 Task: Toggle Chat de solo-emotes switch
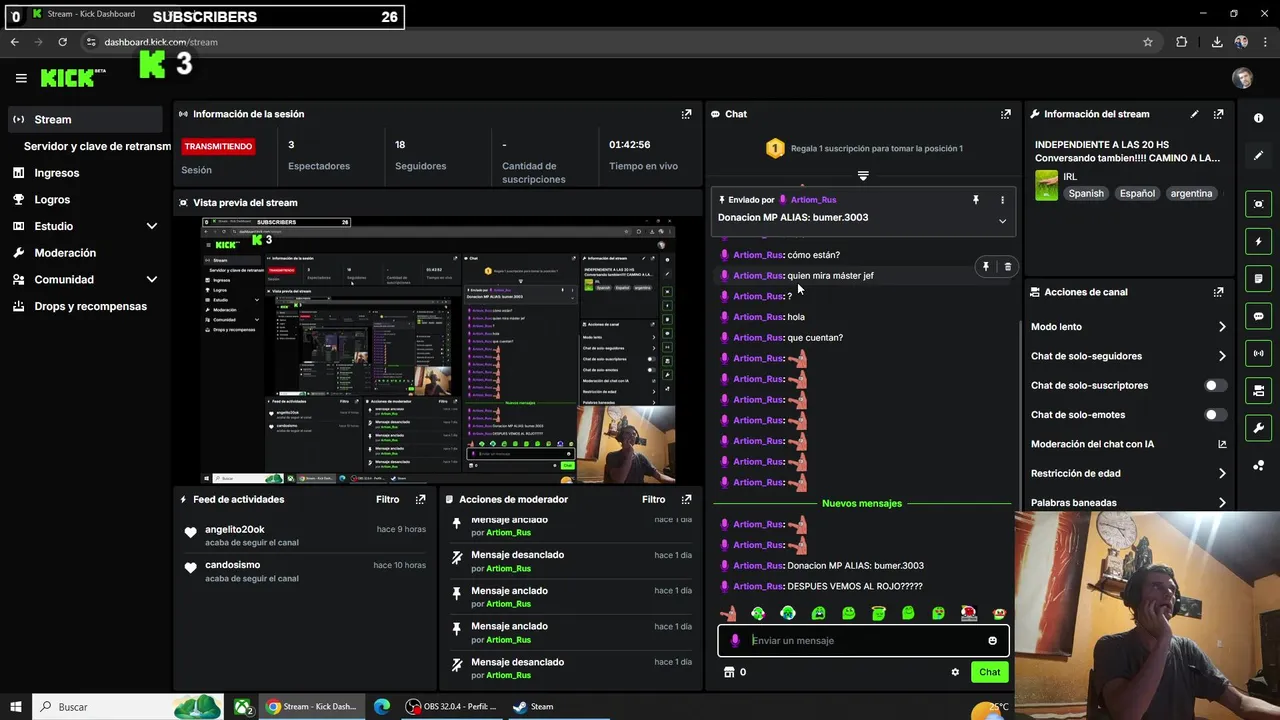click(x=1216, y=414)
